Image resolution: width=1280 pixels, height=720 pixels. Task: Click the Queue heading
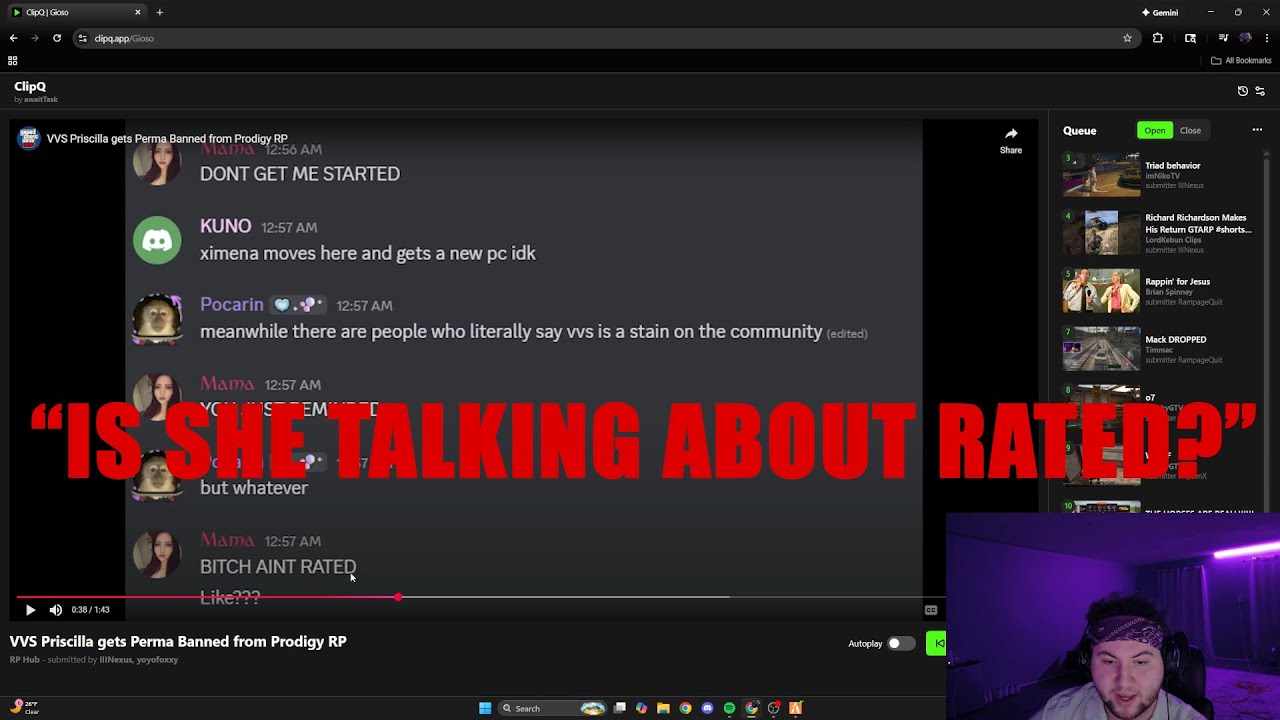coord(1080,130)
